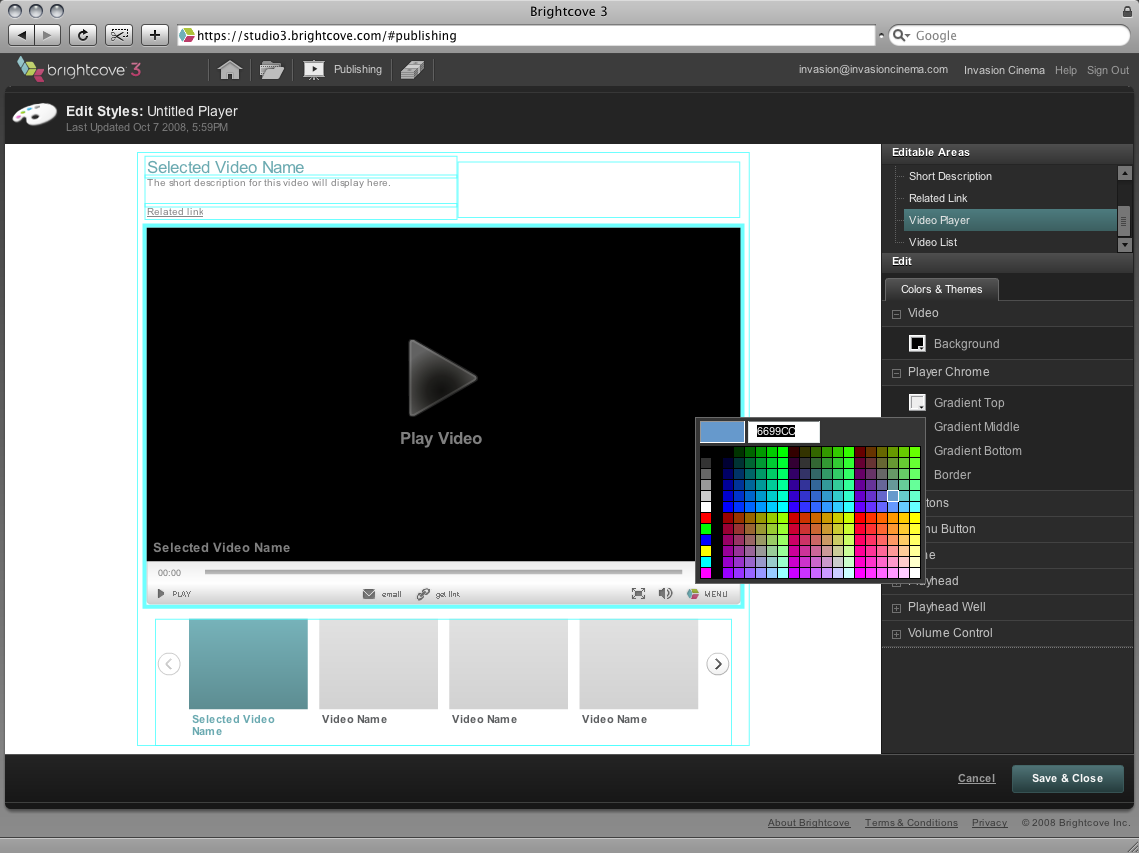
Task: Click the next arrow in video carousel
Action: click(718, 664)
